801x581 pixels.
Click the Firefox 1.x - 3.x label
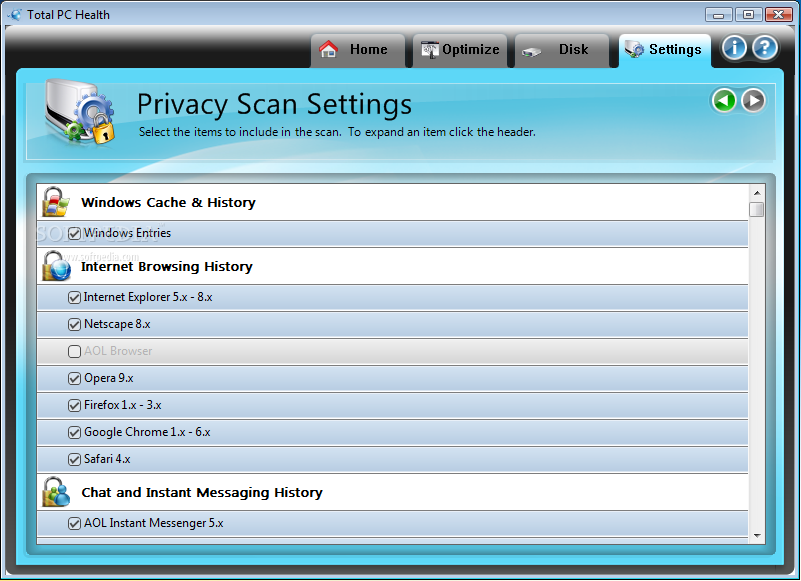point(123,405)
